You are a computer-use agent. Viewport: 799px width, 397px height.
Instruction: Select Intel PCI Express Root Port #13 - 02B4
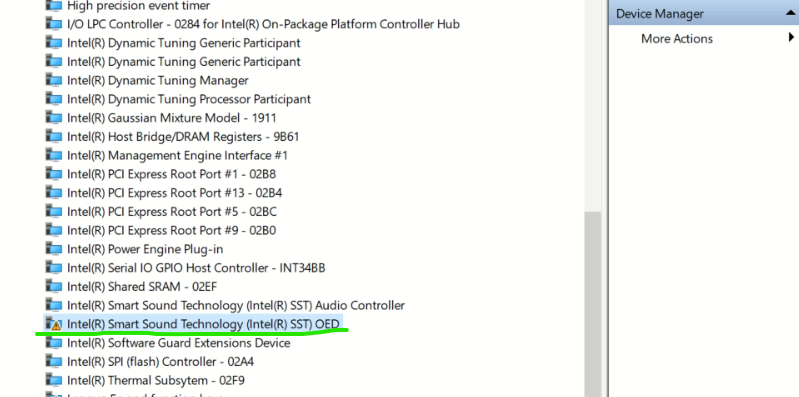tap(174, 193)
